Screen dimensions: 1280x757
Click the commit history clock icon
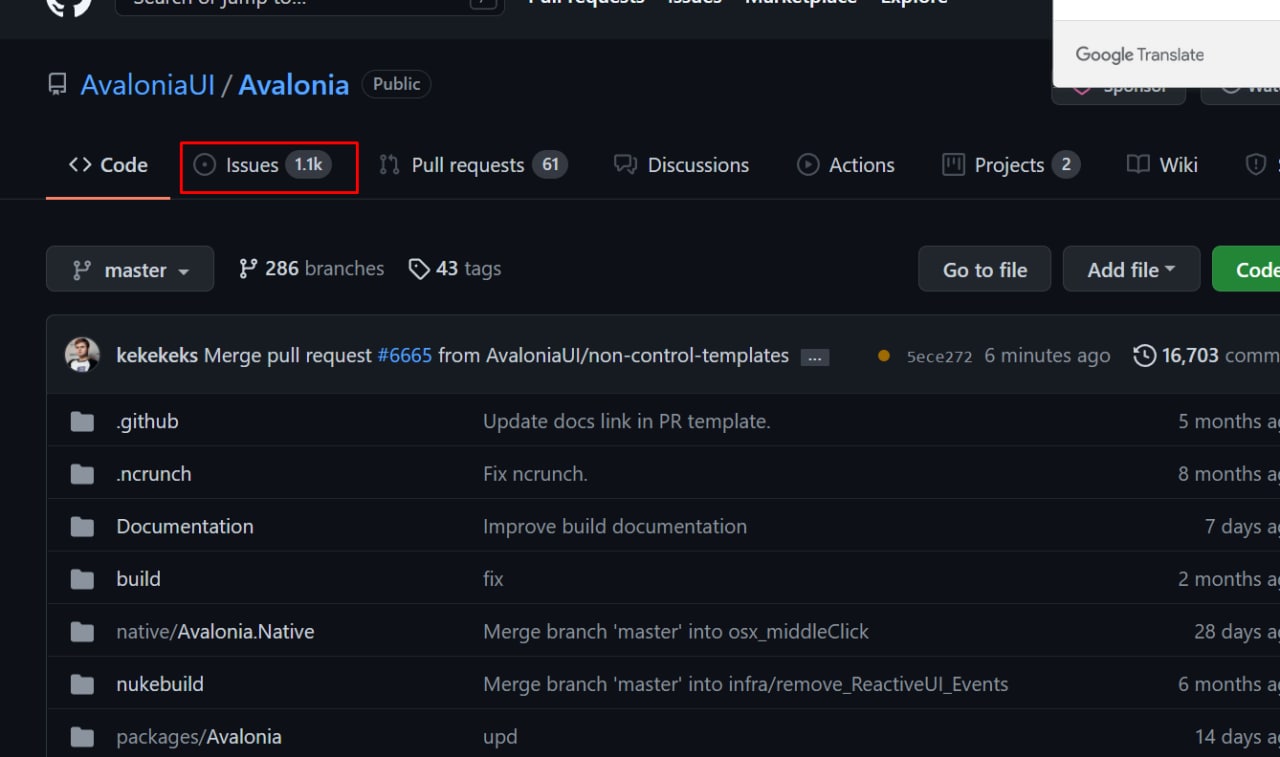pyautogui.click(x=1144, y=355)
